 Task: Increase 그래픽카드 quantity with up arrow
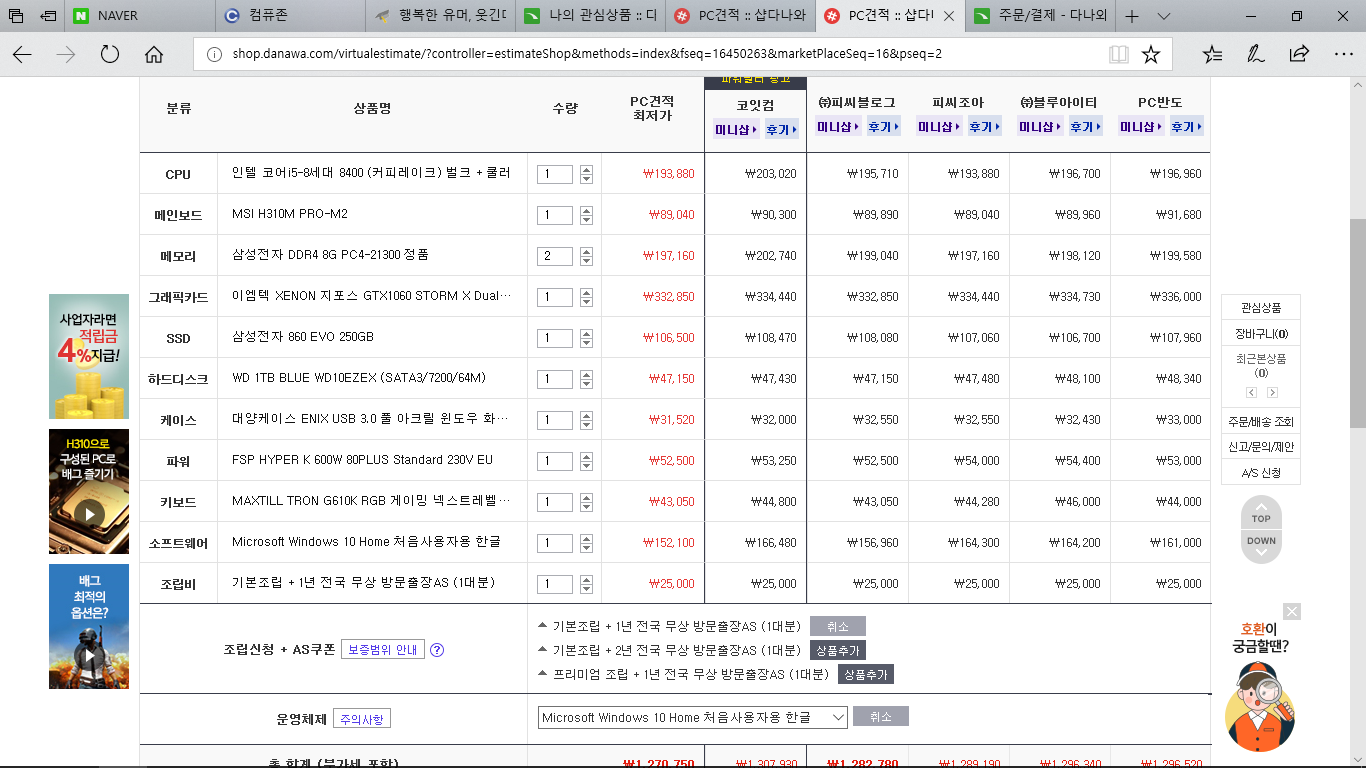(586, 293)
